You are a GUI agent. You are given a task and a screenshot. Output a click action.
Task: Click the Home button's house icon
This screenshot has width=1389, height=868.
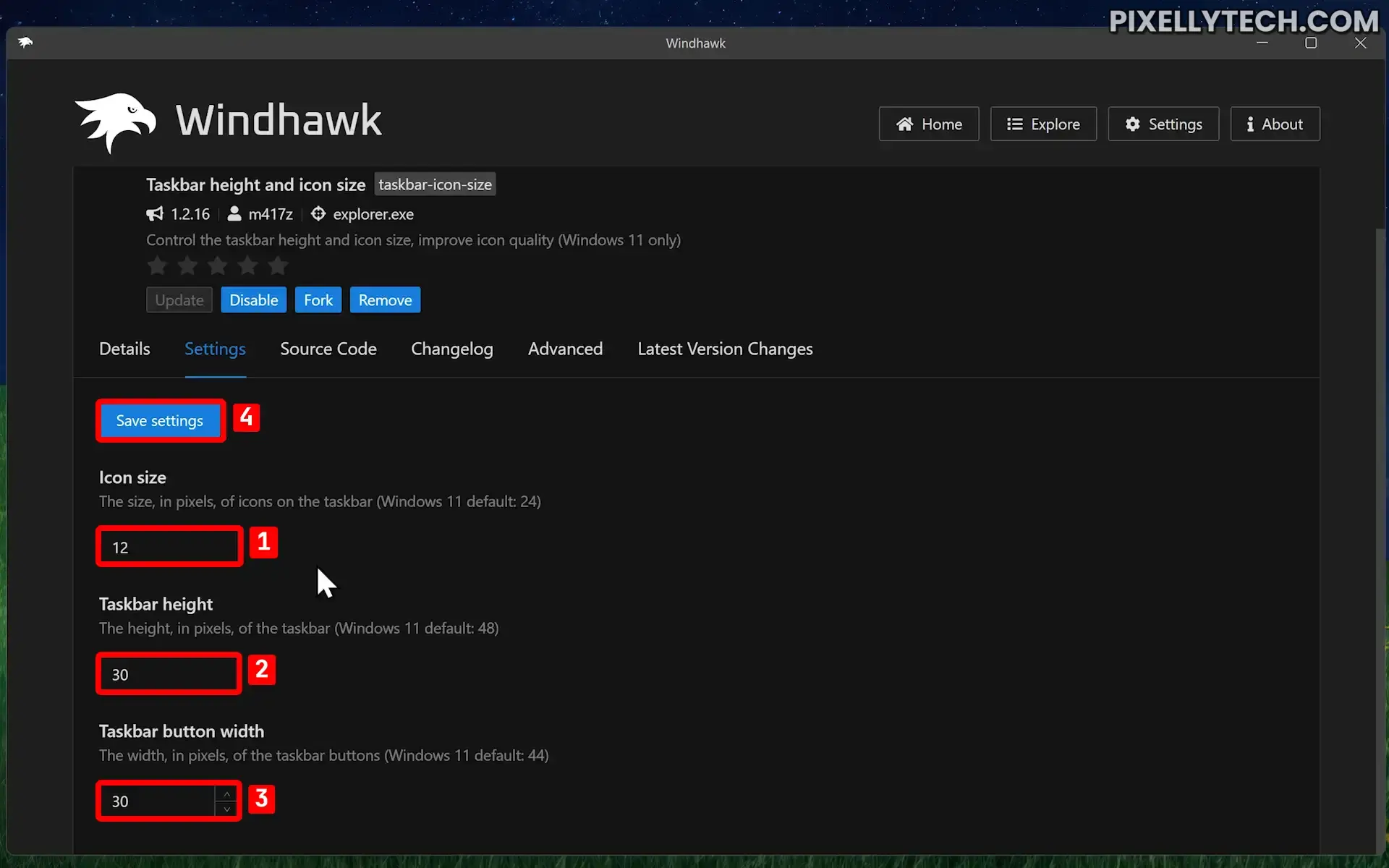click(x=904, y=124)
